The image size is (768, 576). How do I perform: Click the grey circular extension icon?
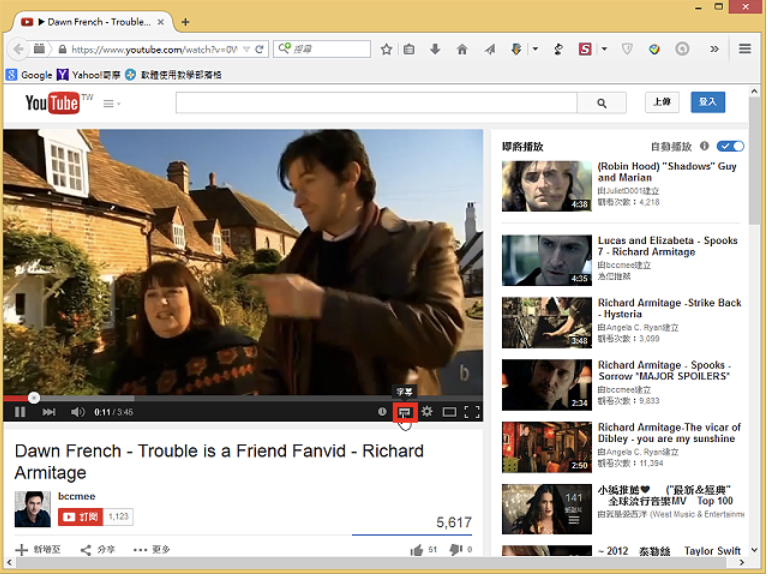tap(682, 49)
